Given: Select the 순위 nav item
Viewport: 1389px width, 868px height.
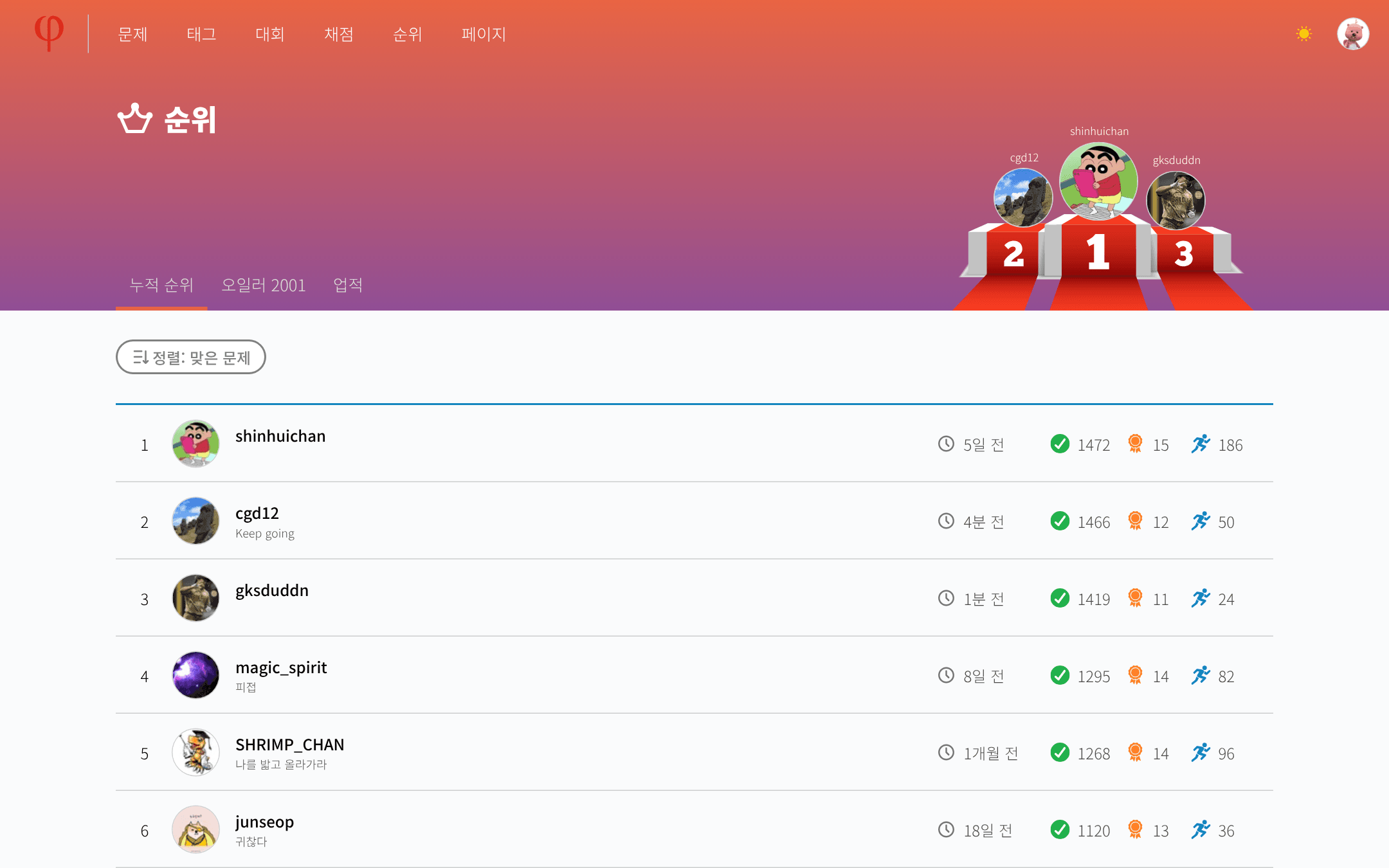Looking at the screenshot, I should click(x=408, y=34).
